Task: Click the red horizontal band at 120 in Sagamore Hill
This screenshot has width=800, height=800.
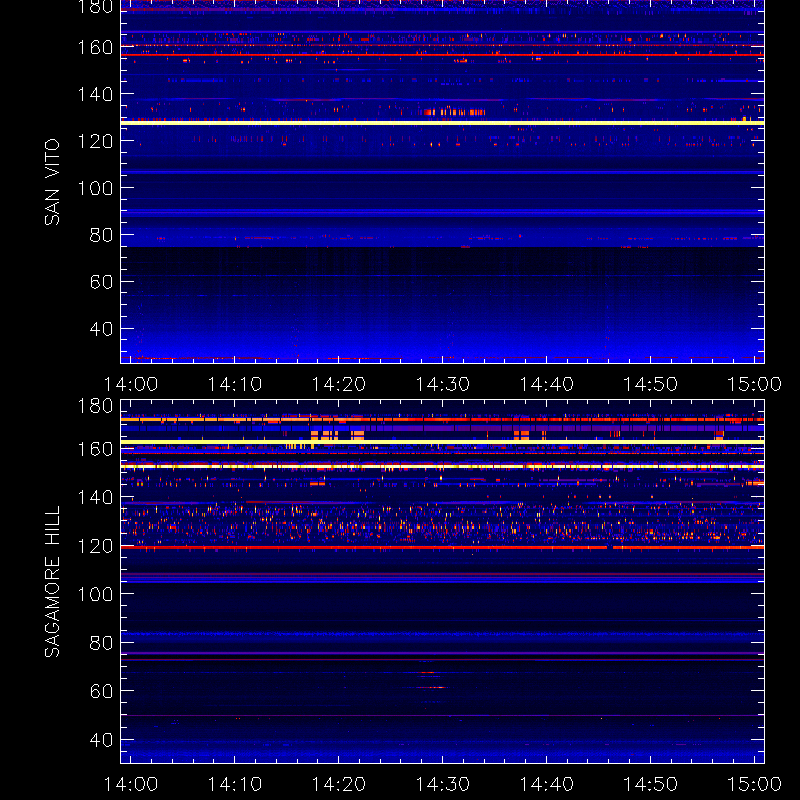Action: click(442, 547)
